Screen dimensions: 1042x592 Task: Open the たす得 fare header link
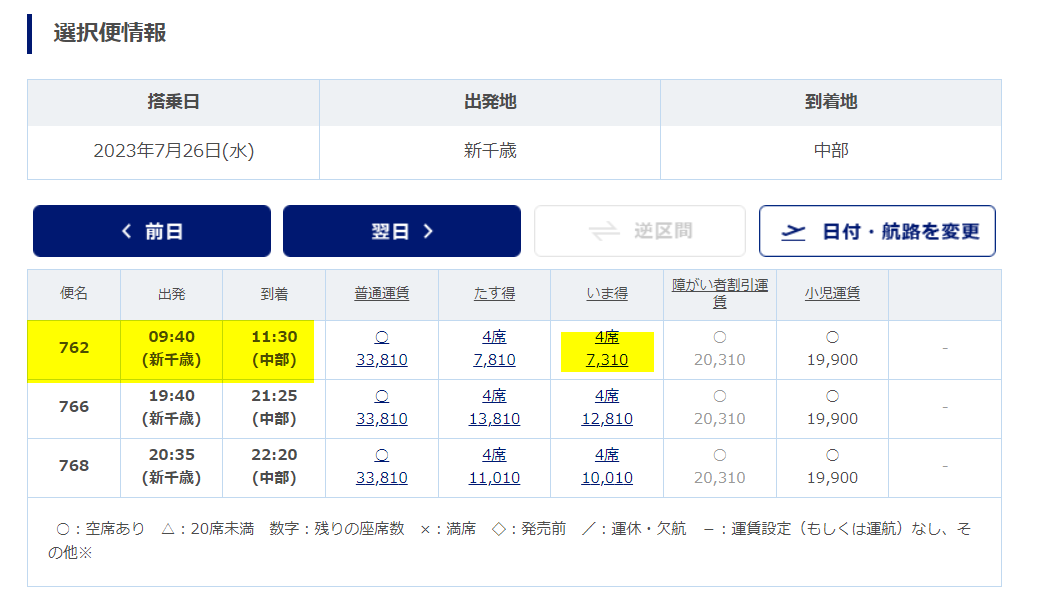click(494, 294)
